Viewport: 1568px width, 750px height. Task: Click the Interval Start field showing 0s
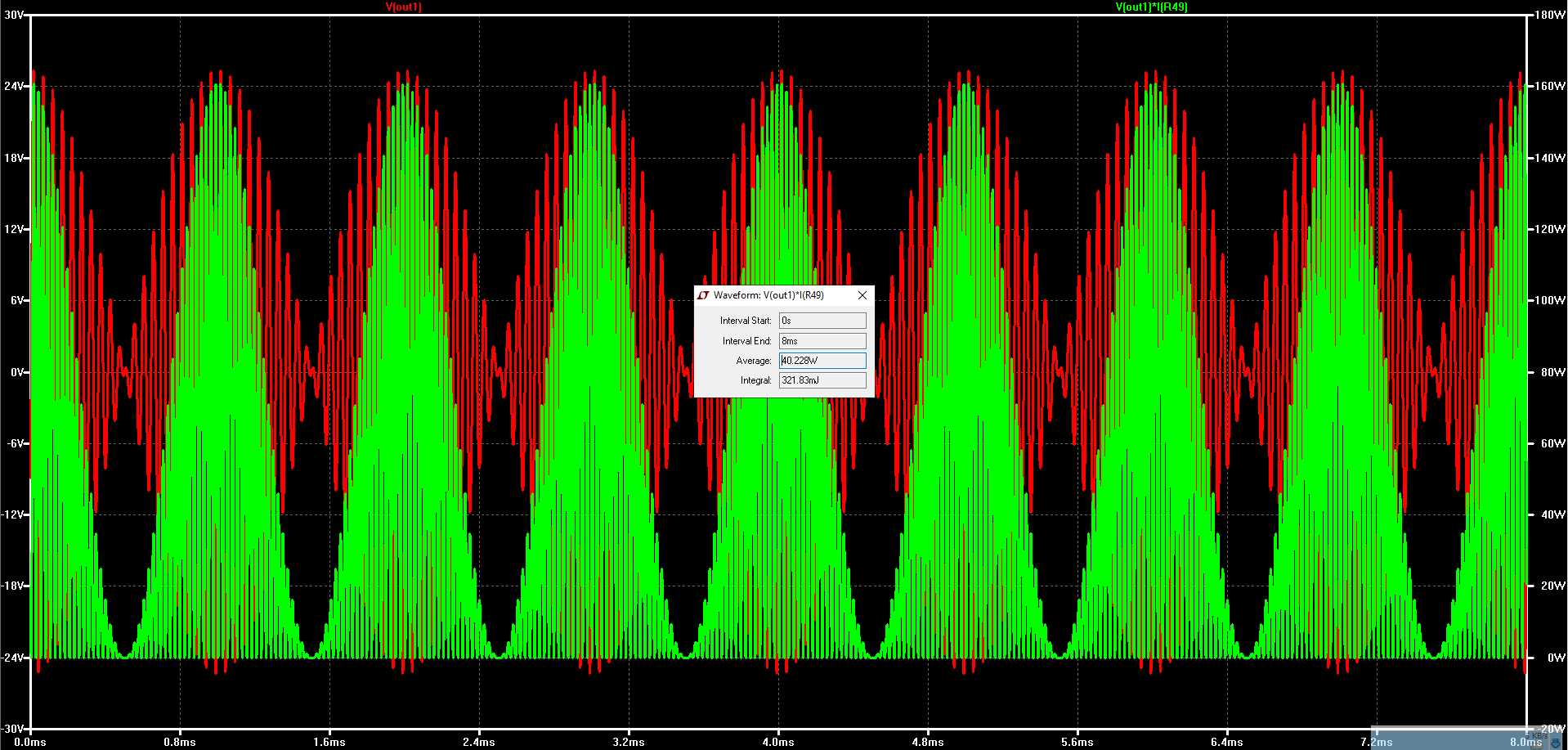(x=822, y=321)
